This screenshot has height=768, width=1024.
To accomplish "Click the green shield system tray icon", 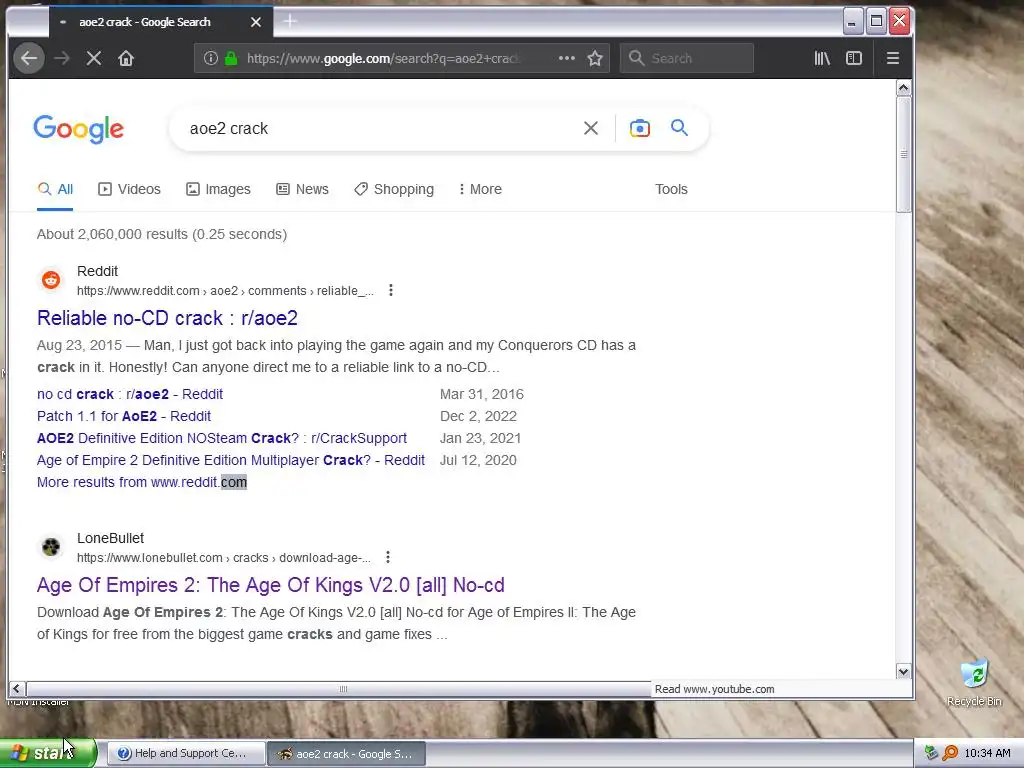I will [x=931, y=753].
